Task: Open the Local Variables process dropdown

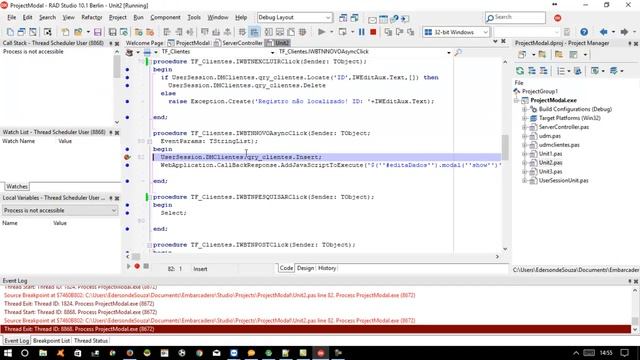Action: point(113,210)
